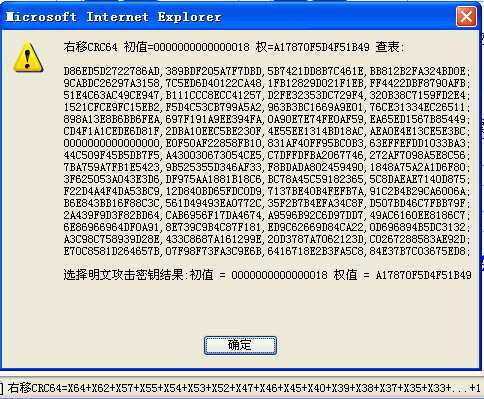Click the table value starting with A4300306
Screen dimensions: 484x399
213,155
